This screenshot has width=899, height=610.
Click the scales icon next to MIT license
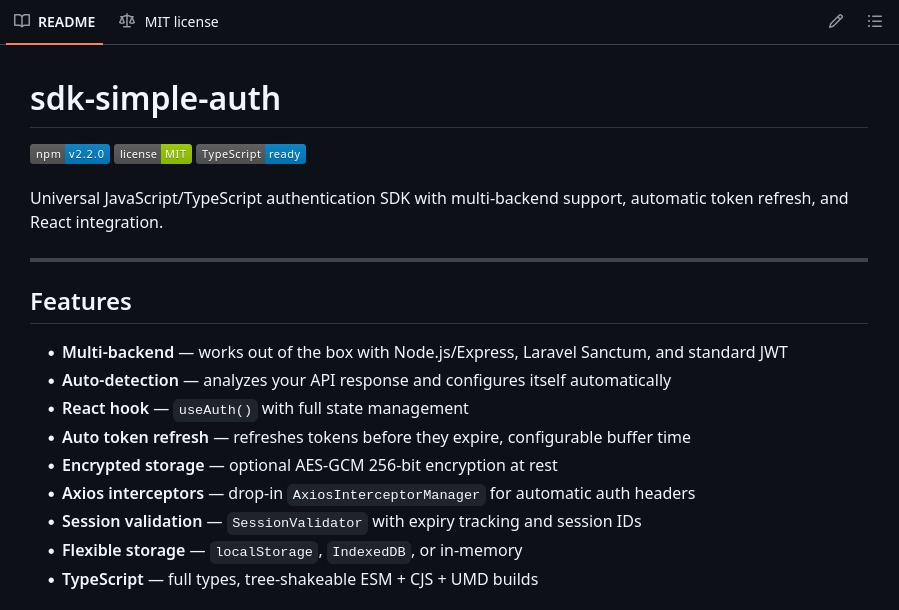tap(127, 21)
